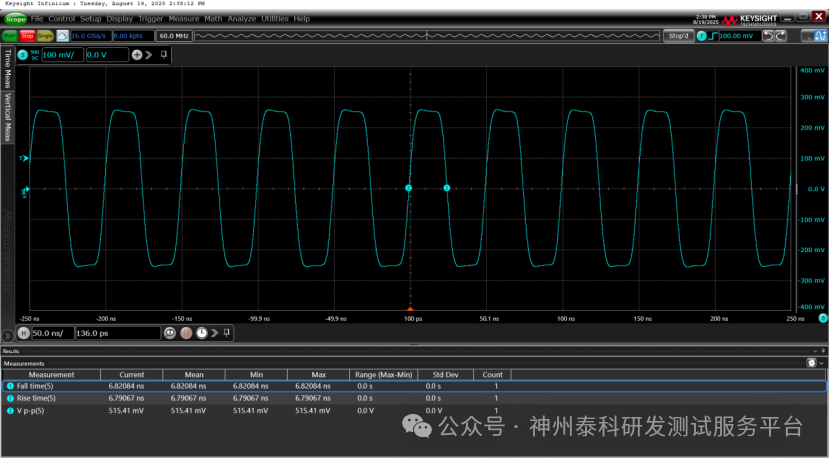Click the trigger level T marker at left

pos(24,158)
